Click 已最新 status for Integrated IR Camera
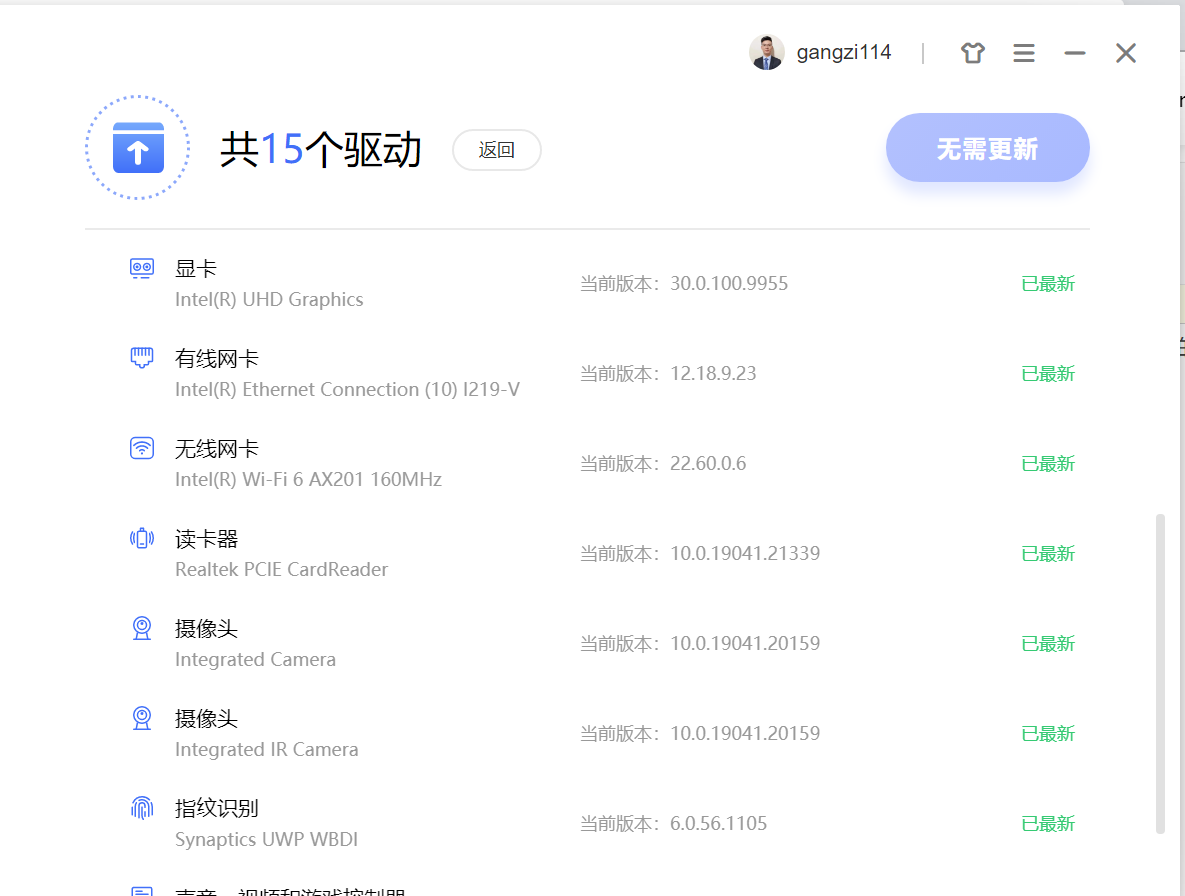The image size is (1185, 896). pyautogui.click(x=1048, y=734)
